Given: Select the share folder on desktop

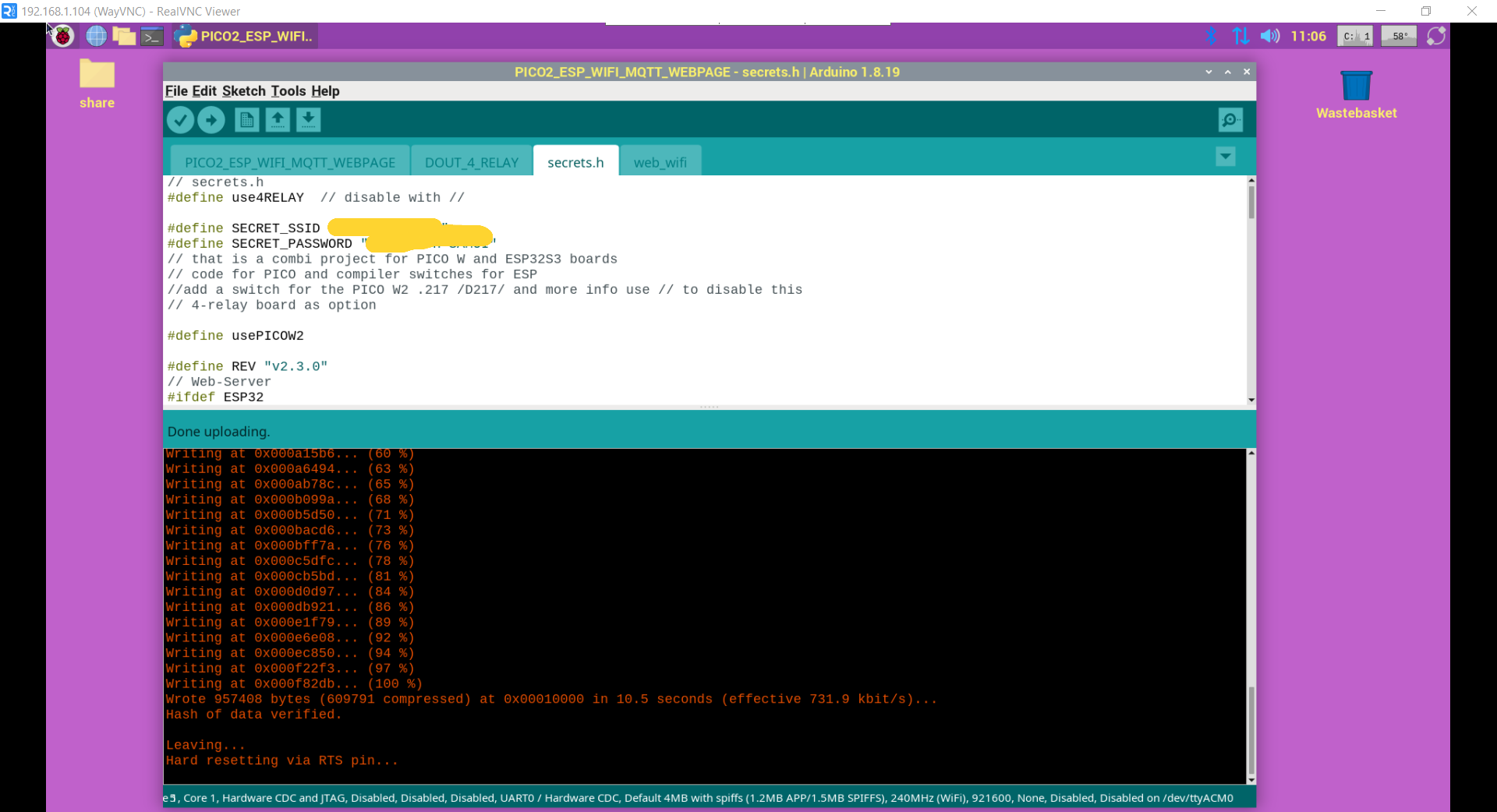Looking at the screenshot, I should click(97, 84).
